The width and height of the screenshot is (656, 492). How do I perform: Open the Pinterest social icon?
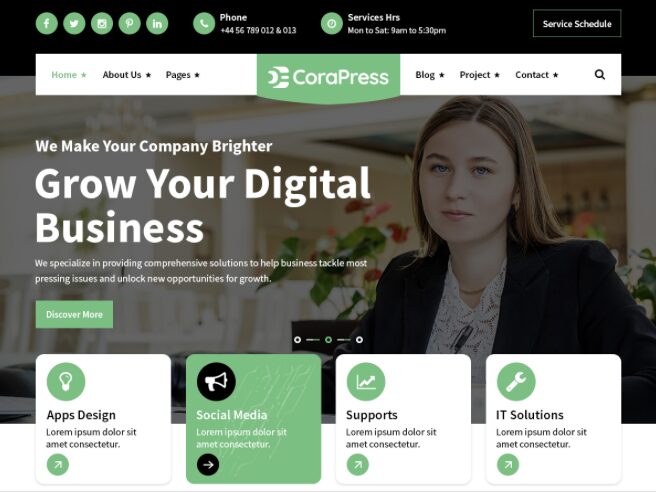coord(129,23)
